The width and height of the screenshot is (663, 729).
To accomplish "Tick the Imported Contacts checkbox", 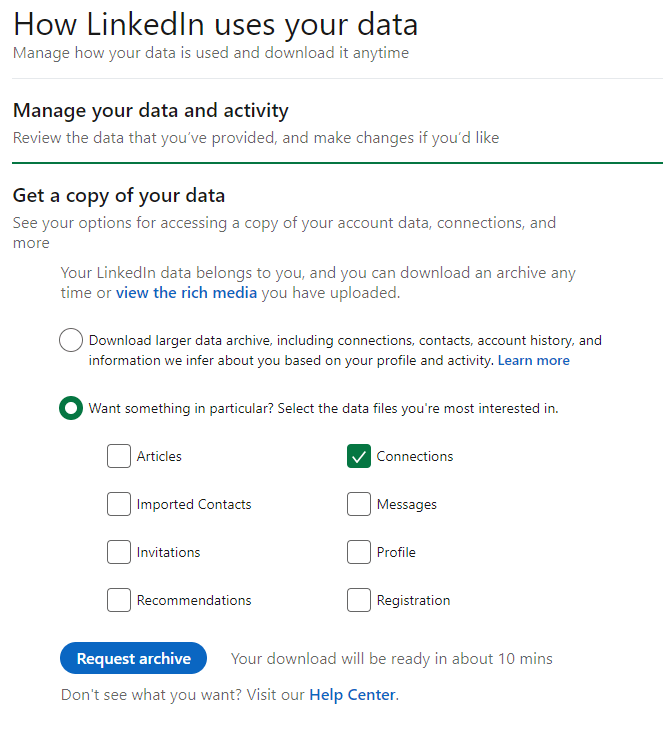I will pos(119,504).
